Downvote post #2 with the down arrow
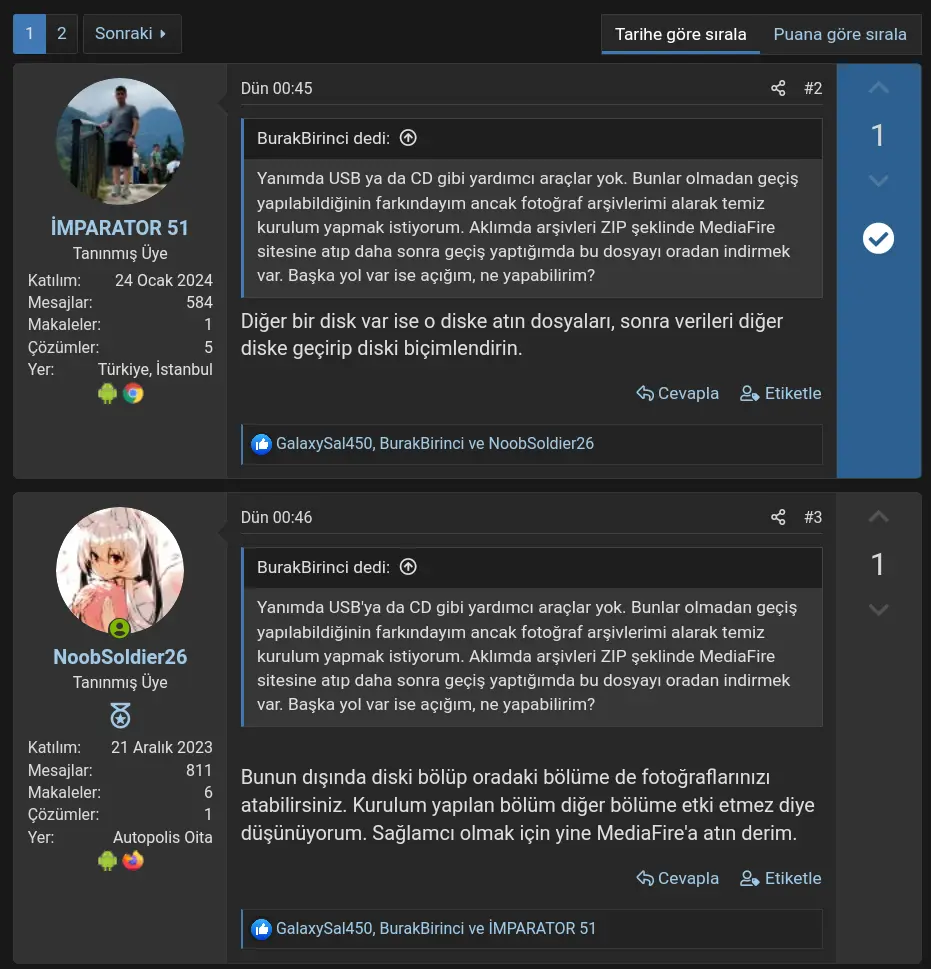The width and height of the screenshot is (931, 969). pyautogui.click(x=878, y=180)
